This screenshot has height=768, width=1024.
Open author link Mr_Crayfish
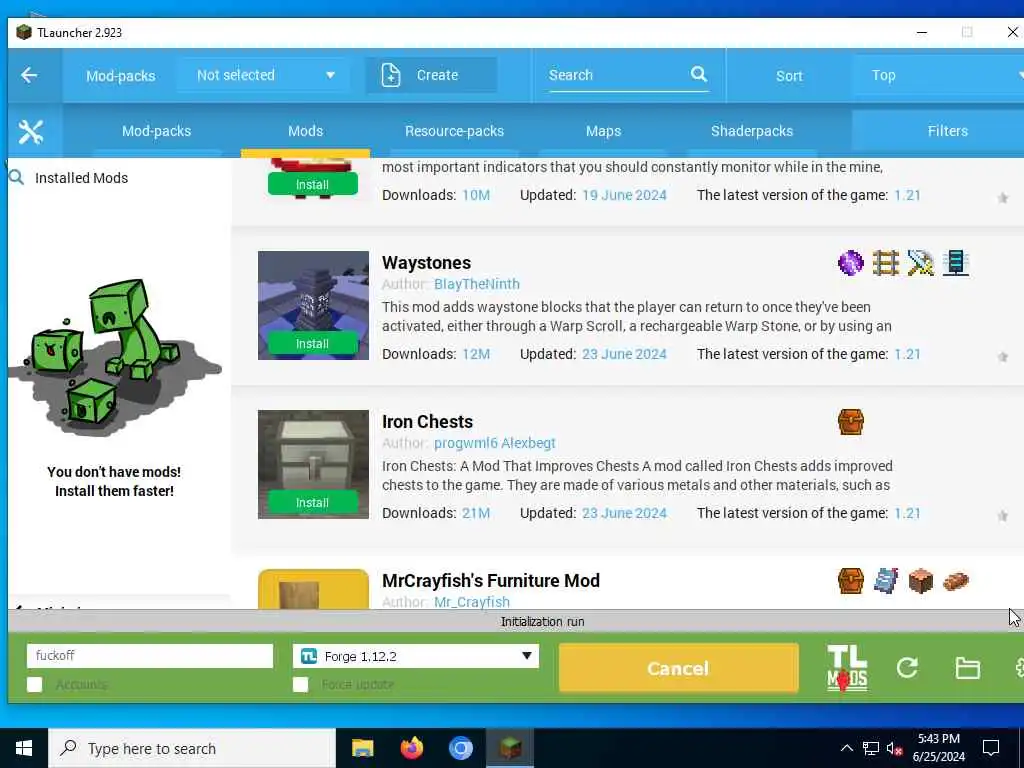pos(472,601)
